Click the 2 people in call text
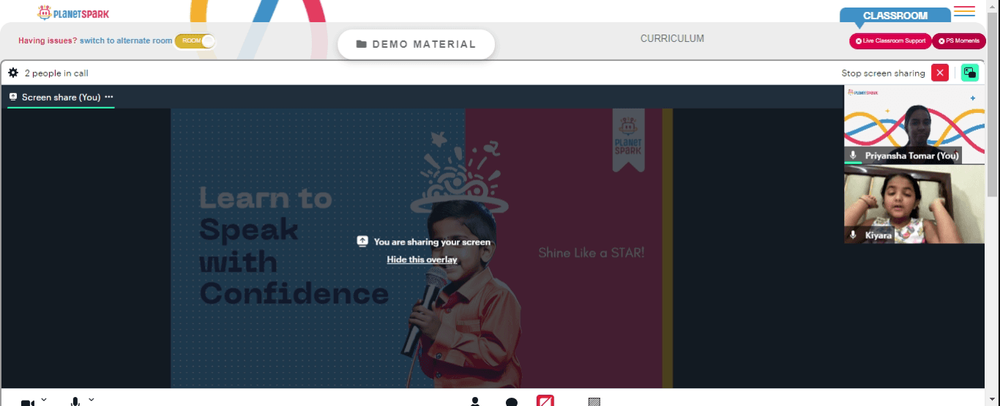The image size is (1000, 406). point(56,73)
